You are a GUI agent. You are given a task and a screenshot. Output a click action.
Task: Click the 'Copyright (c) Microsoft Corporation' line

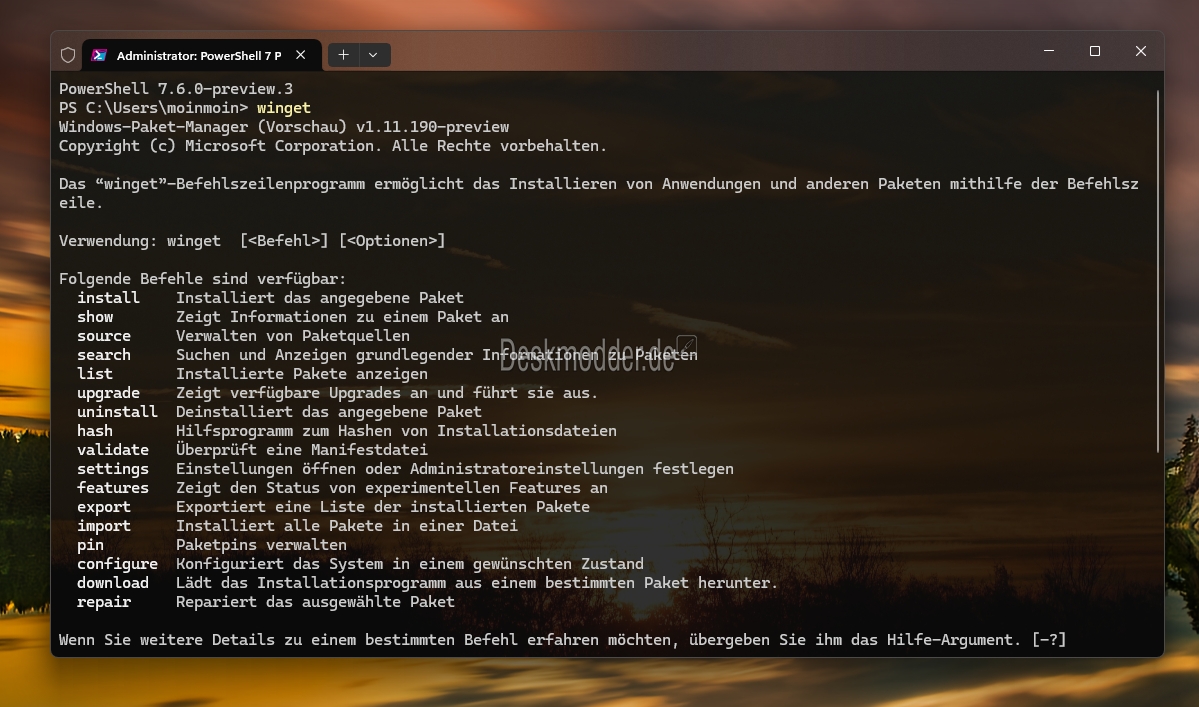333,146
